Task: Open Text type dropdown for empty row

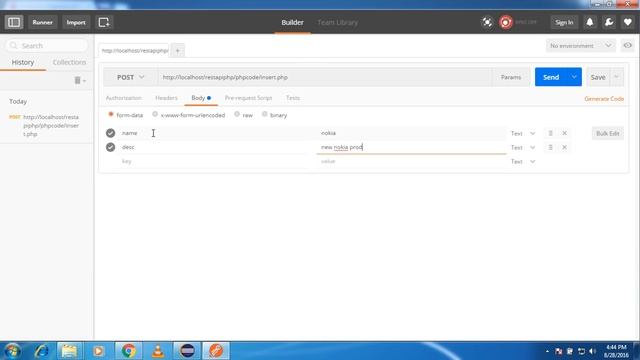Action: point(523,162)
